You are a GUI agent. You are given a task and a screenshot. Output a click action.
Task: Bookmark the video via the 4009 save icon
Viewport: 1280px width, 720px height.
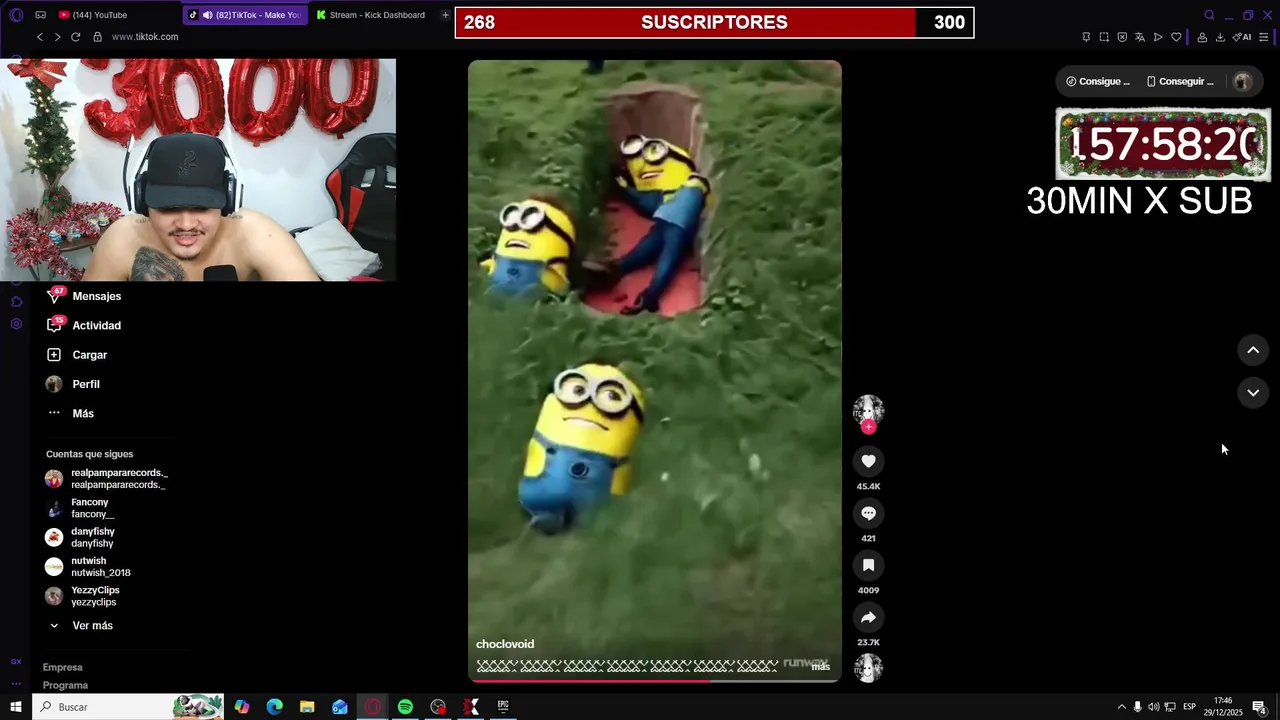coord(868,565)
